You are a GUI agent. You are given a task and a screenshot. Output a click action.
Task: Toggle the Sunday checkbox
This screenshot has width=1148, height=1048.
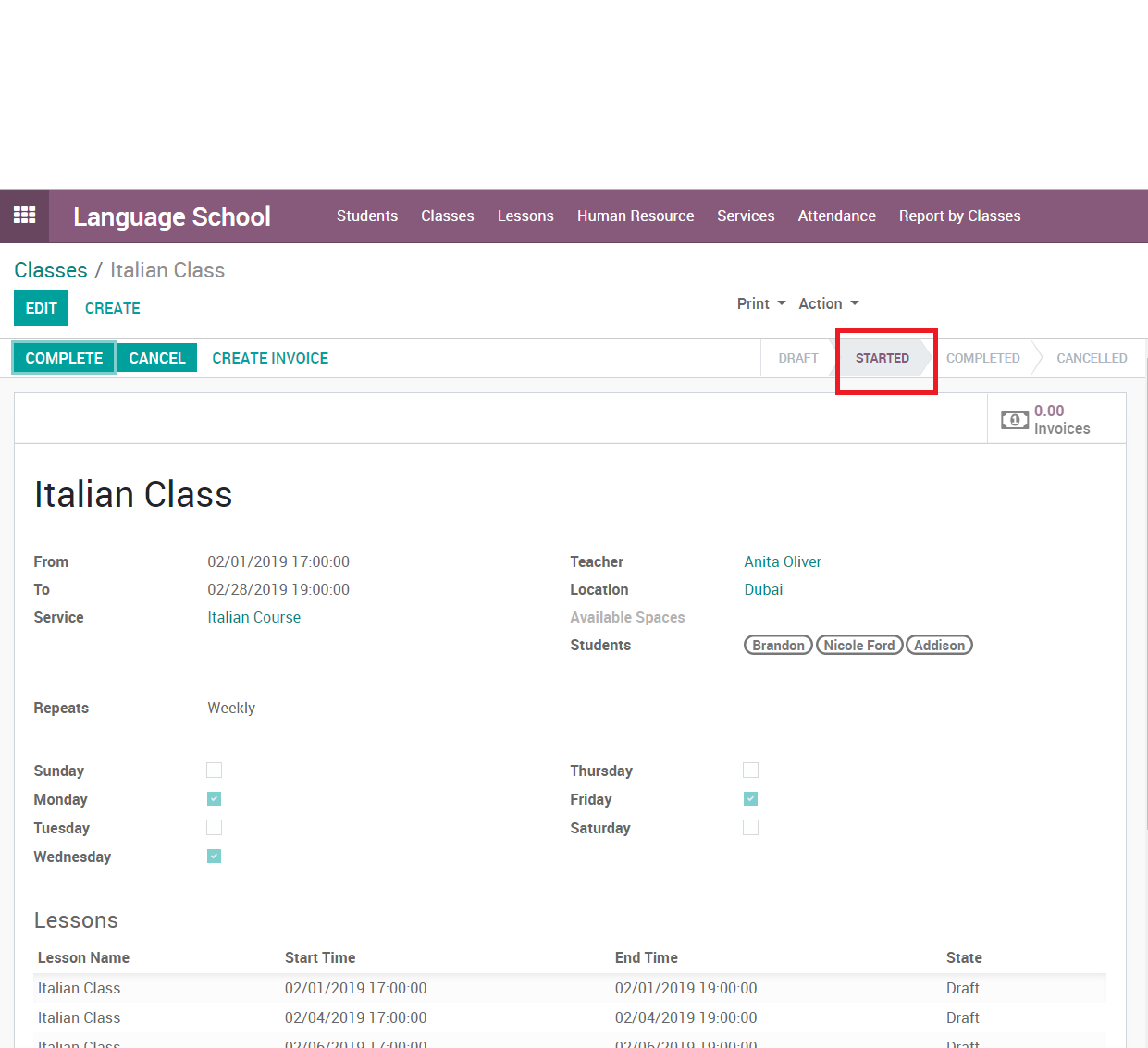(x=214, y=771)
